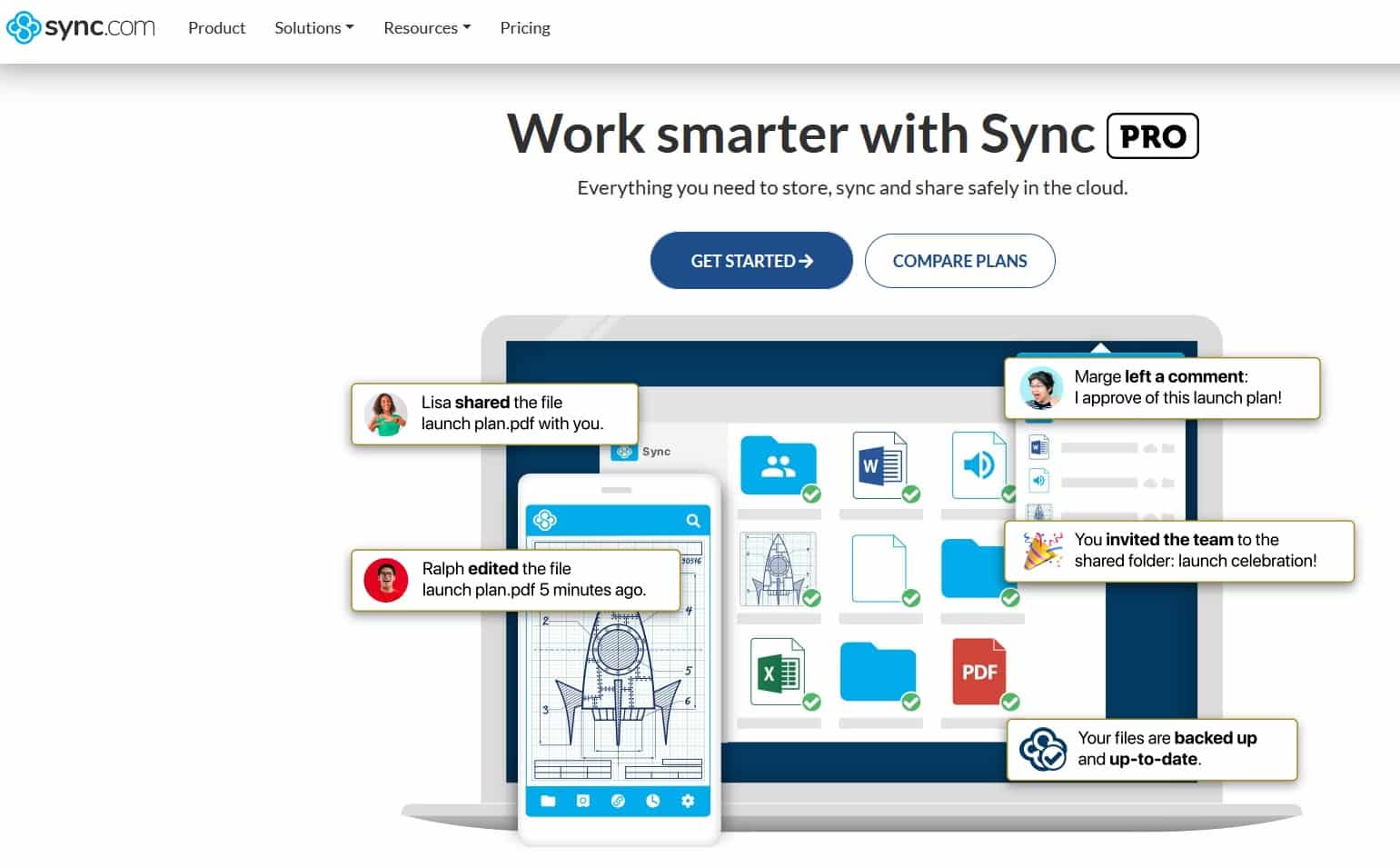The height and width of the screenshot is (868, 1400).
Task: Click the Sync.com logo in header
Action: point(81,27)
